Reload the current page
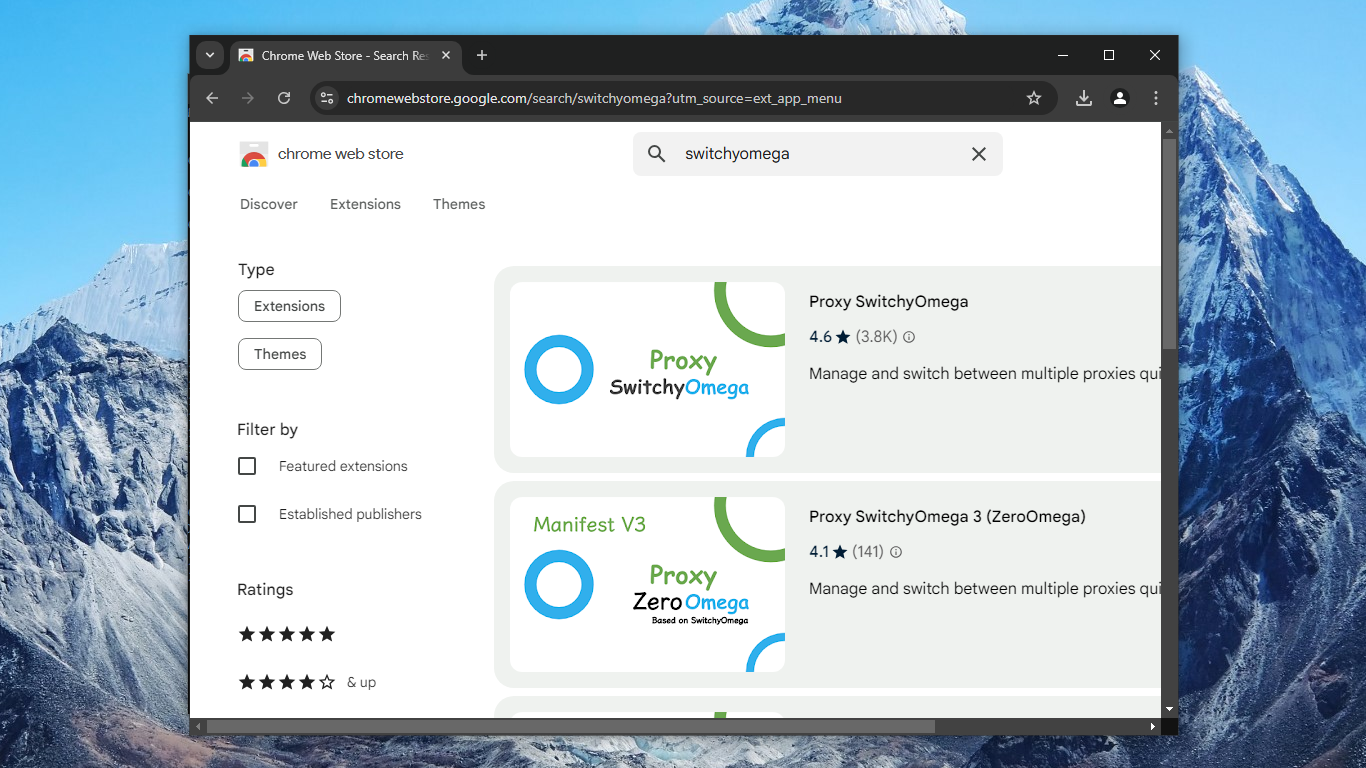This screenshot has width=1366, height=768. [284, 98]
